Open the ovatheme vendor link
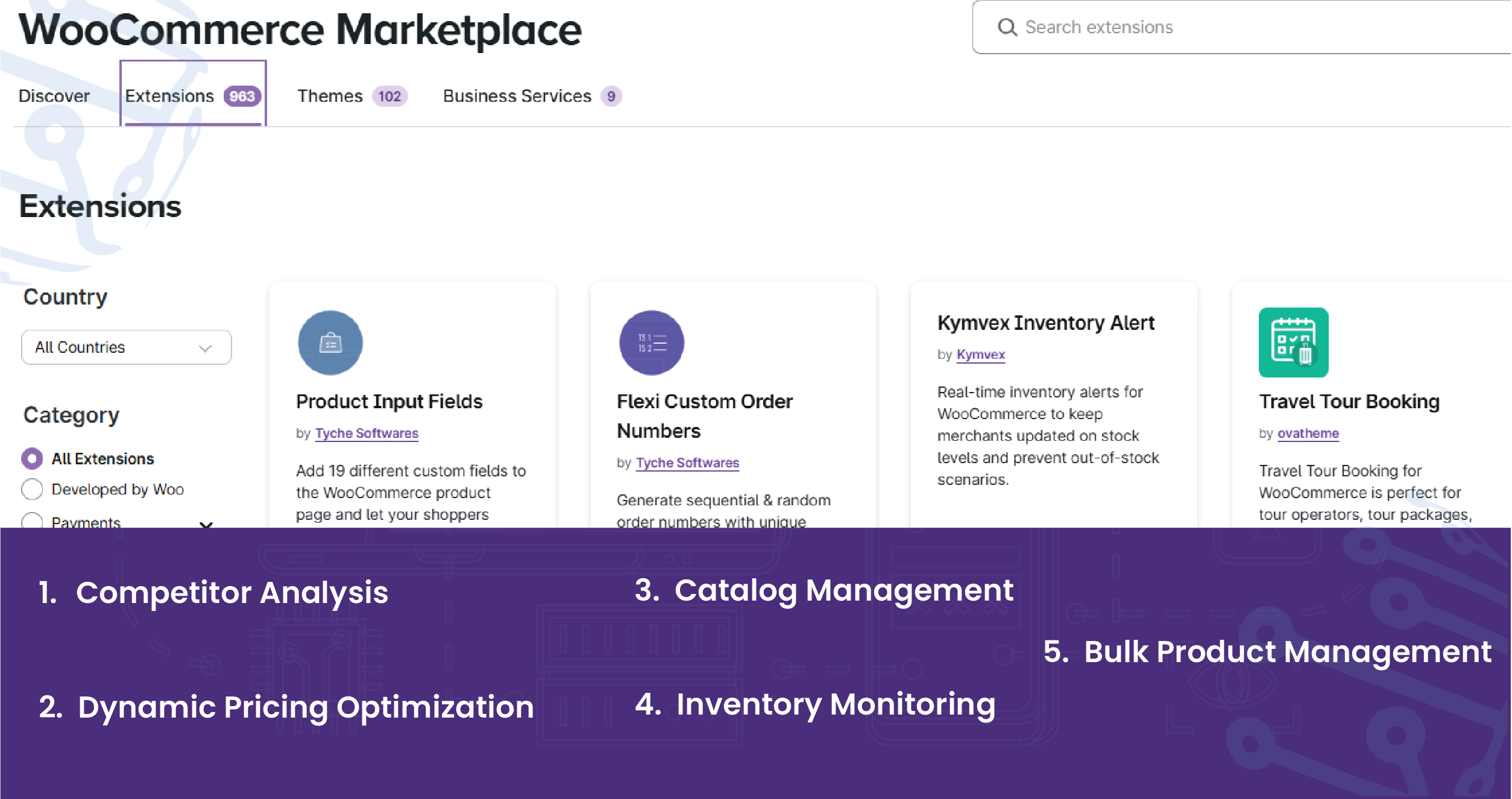Viewport: 1512px width, 799px height. coord(1308,433)
